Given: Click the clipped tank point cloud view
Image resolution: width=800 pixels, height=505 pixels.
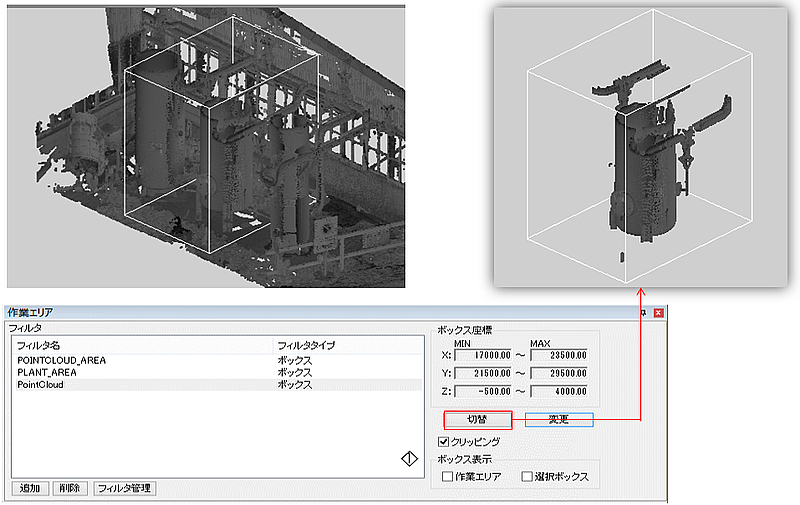Looking at the screenshot, I should pyautogui.click(x=640, y=147).
